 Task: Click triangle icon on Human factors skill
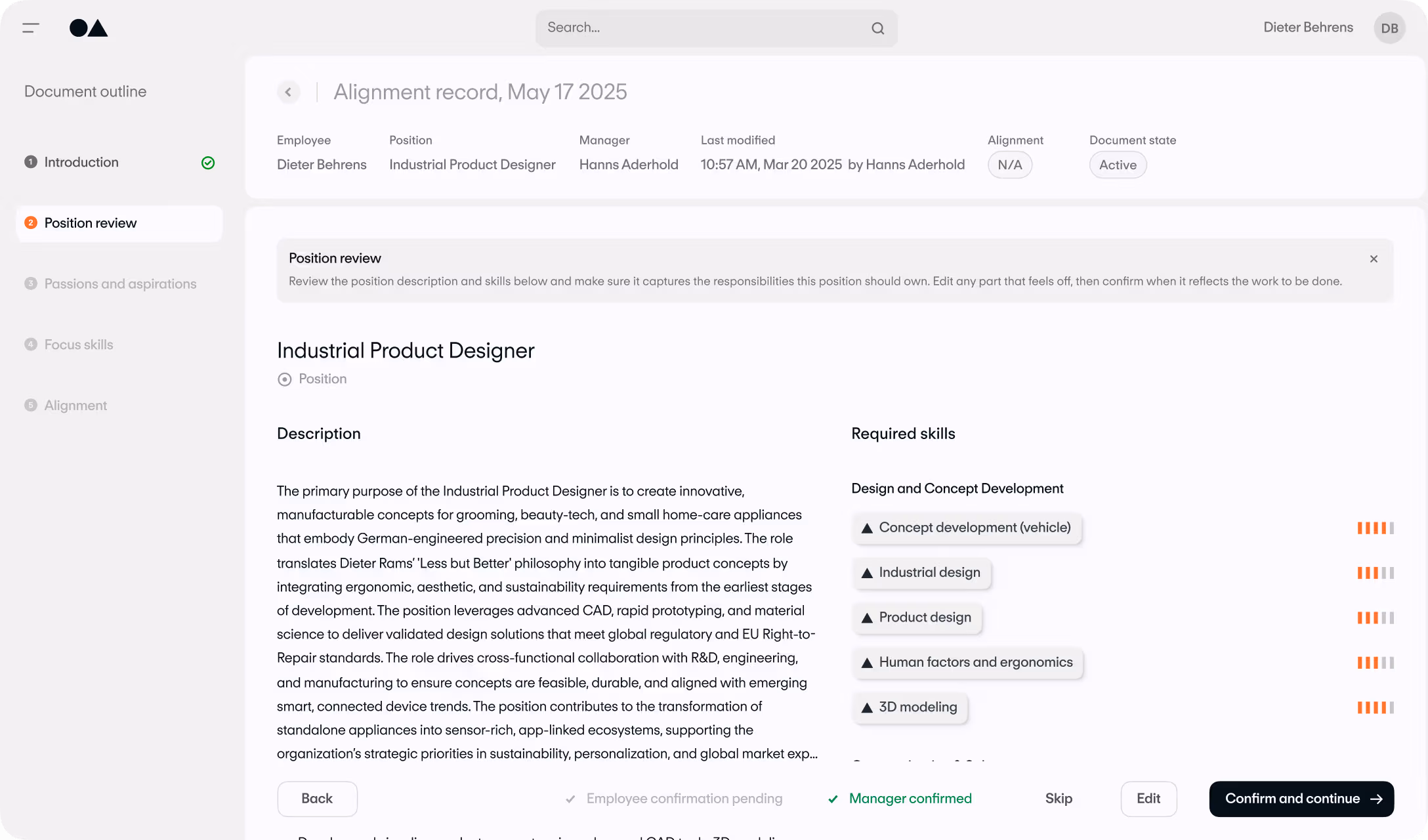click(867, 663)
